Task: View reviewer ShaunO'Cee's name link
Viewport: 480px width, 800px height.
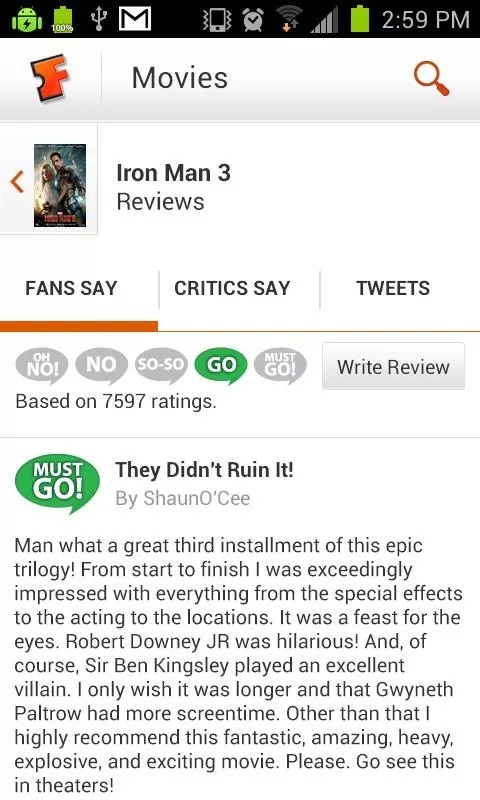Action: (183, 498)
